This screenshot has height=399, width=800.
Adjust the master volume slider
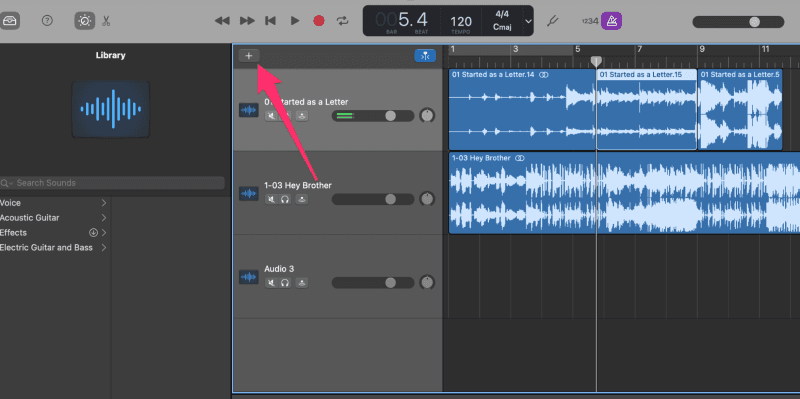point(738,22)
